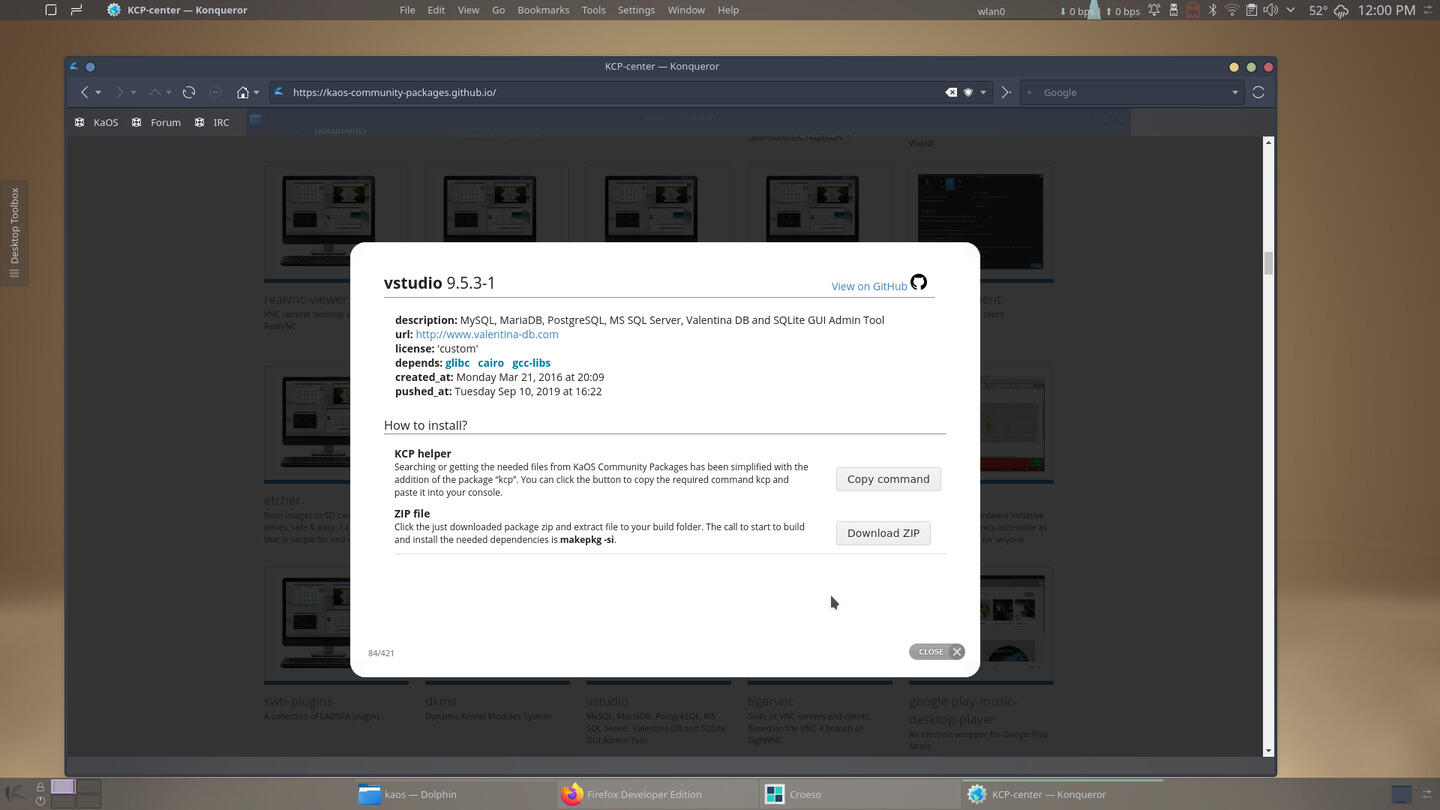Click the pin-on-all-desktops dot in title bar

click(x=90, y=67)
